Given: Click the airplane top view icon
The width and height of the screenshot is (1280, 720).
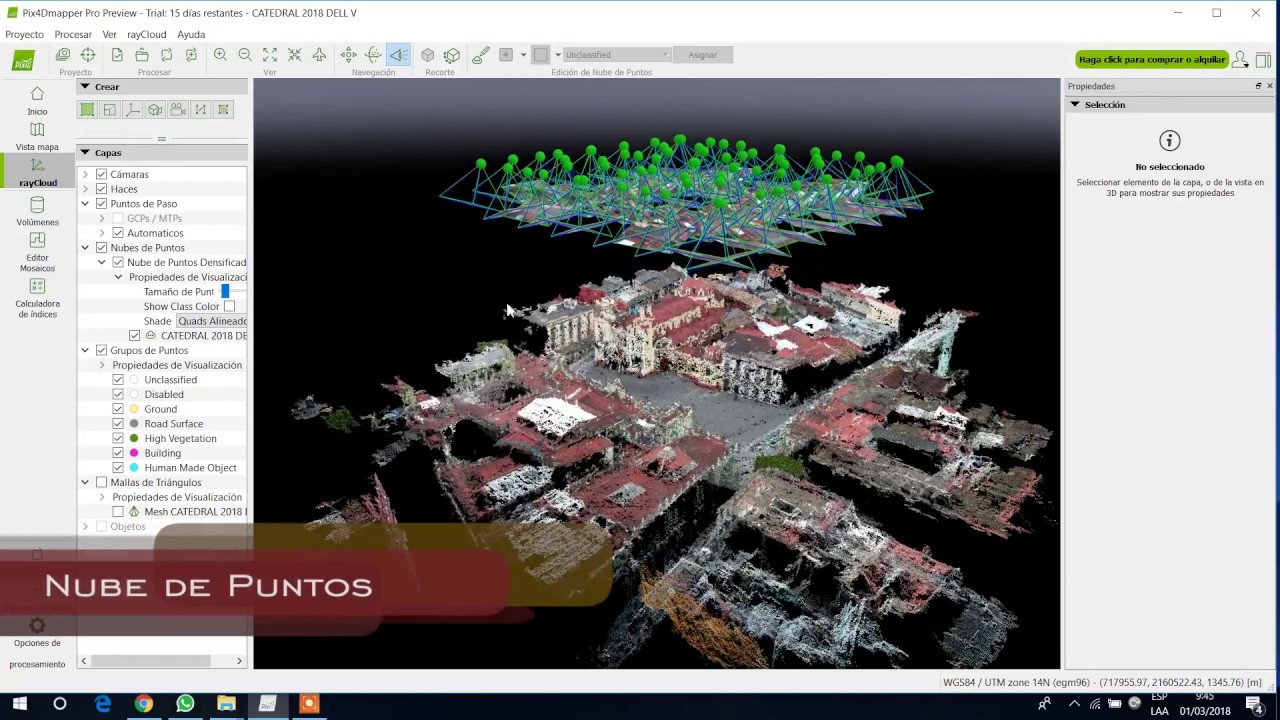Looking at the screenshot, I should tap(319, 55).
